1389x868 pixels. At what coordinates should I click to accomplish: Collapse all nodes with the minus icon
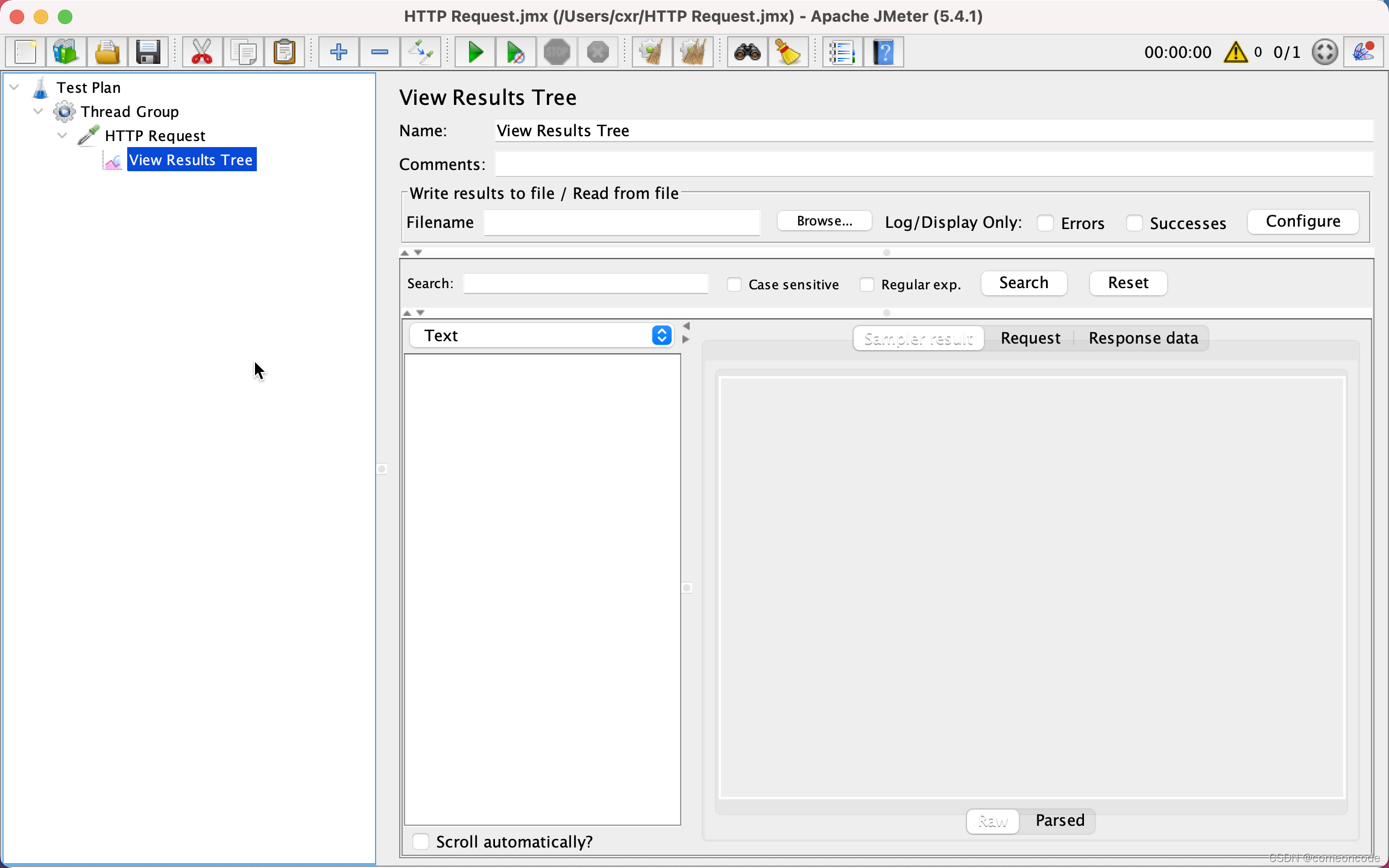tap(379, 52)
